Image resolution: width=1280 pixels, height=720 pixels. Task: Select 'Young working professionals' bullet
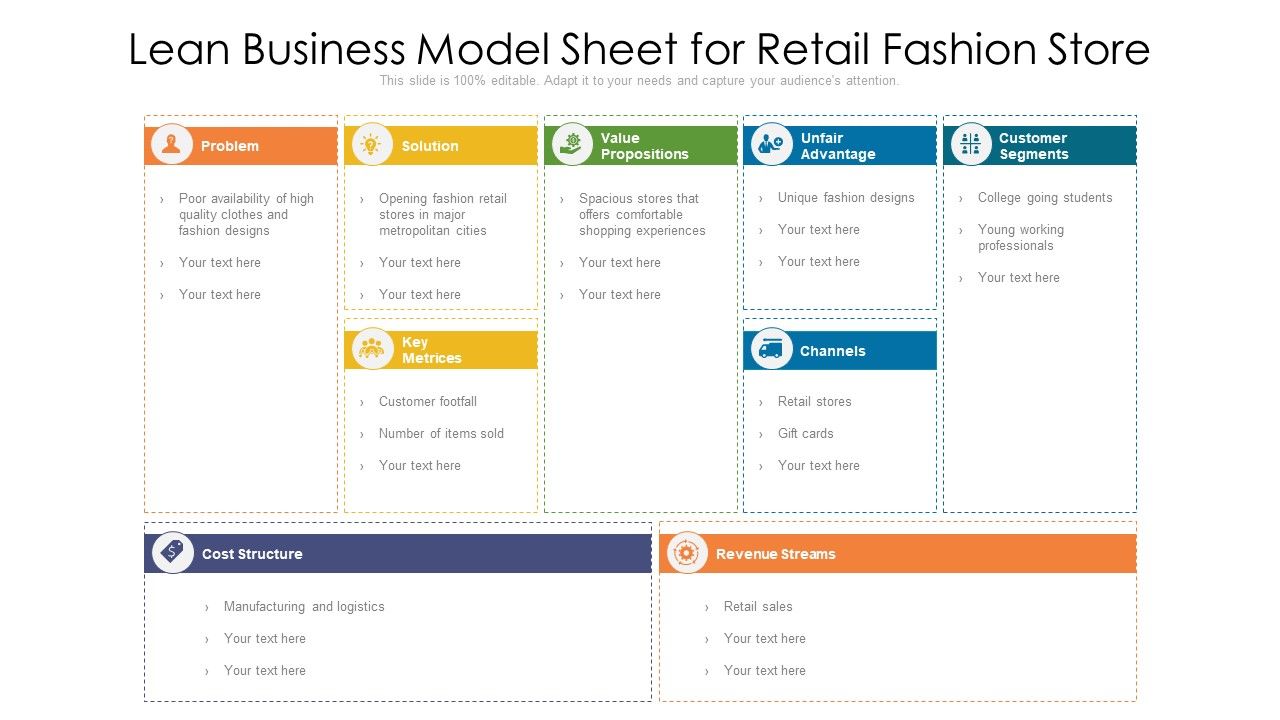tap(1021, 238)
